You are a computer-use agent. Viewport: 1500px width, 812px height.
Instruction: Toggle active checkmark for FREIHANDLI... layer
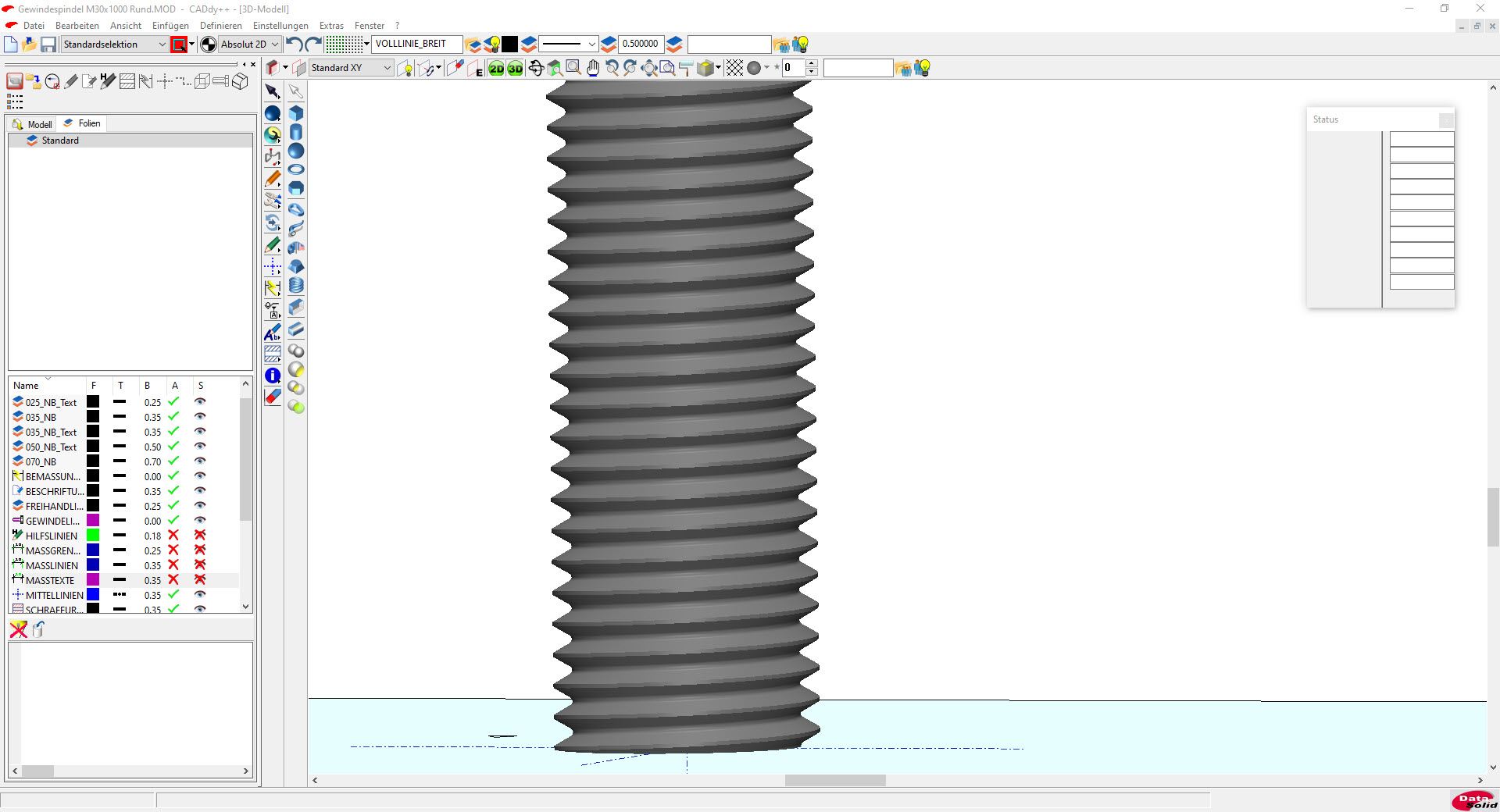coord(173,505)
